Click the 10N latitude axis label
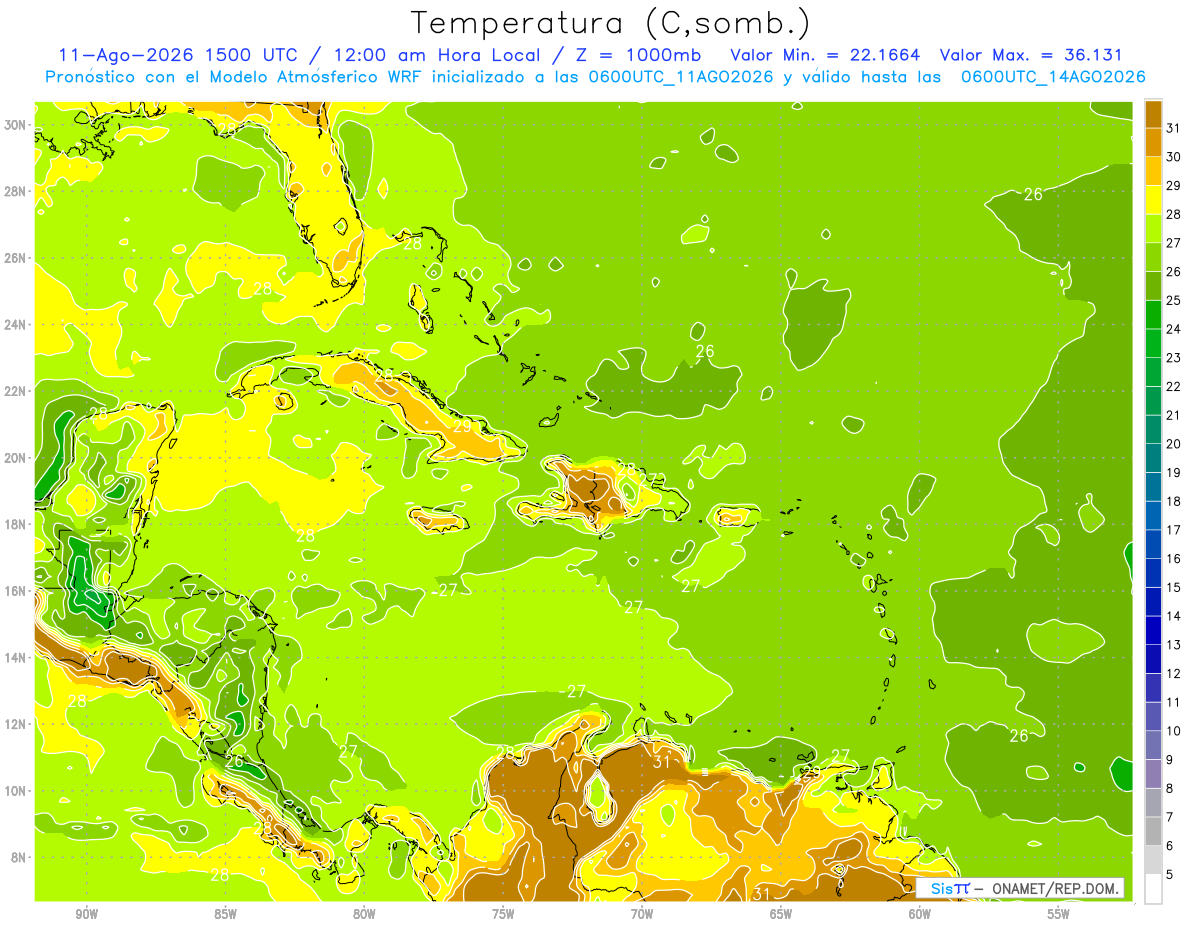The image size is (1200, 927). [16, 790]
